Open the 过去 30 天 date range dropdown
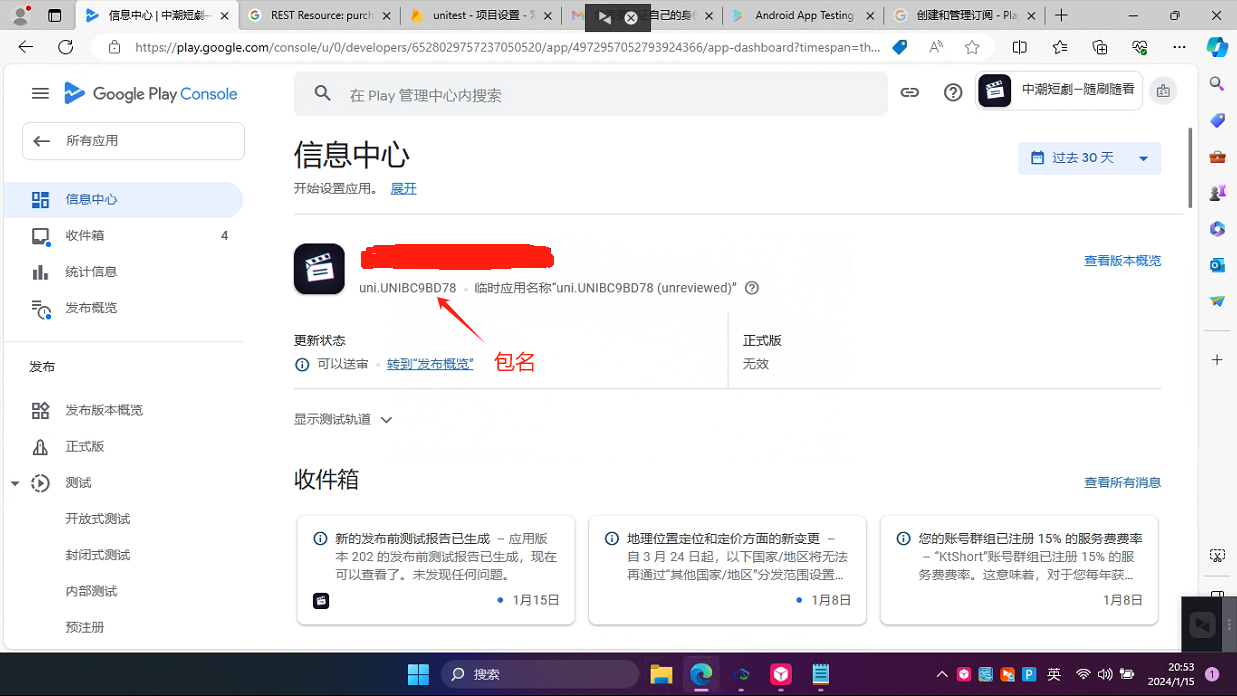1237x696 pixels. click(1090, 158)
